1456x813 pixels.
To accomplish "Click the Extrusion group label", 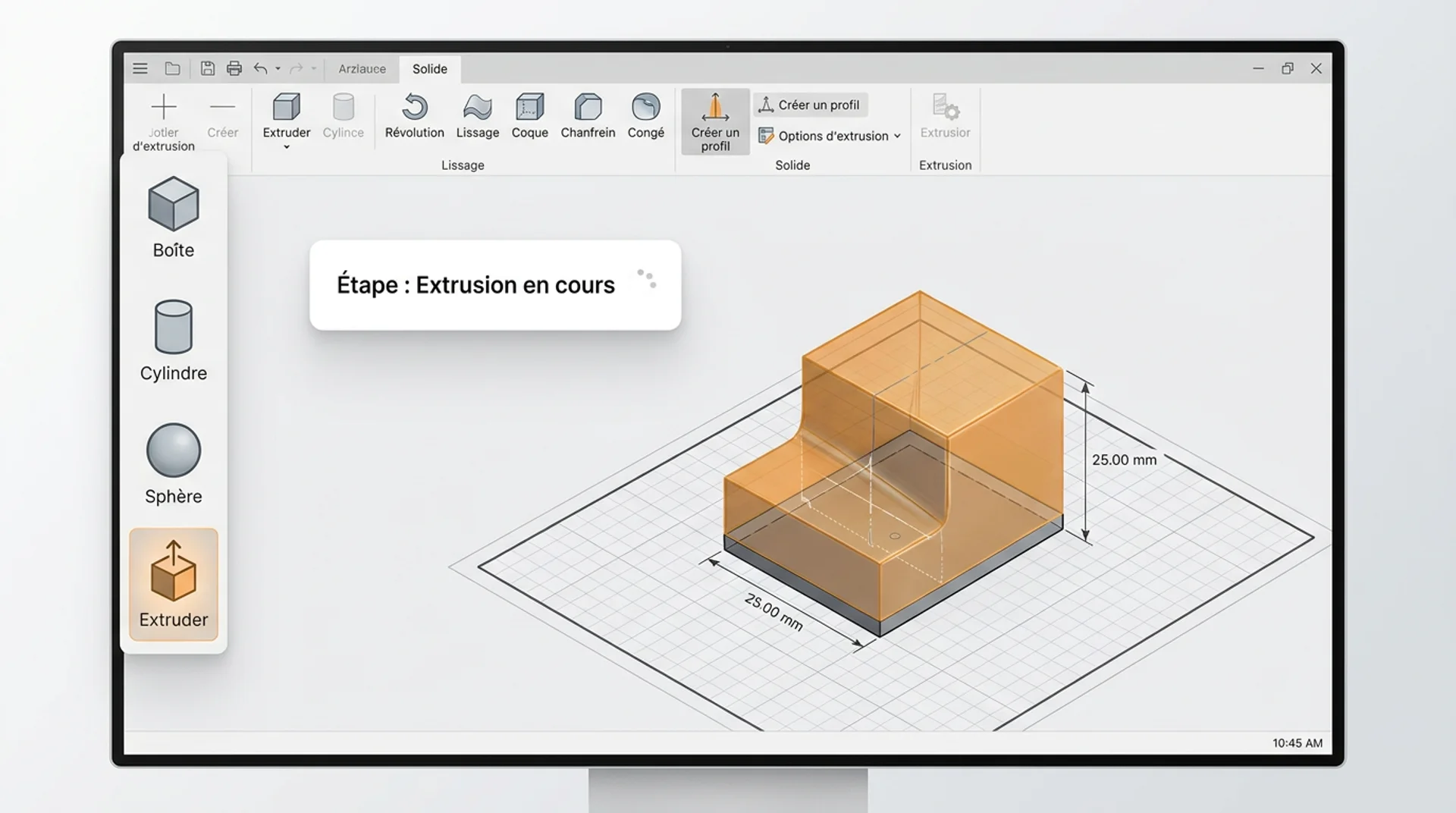I will pos(945,165).
